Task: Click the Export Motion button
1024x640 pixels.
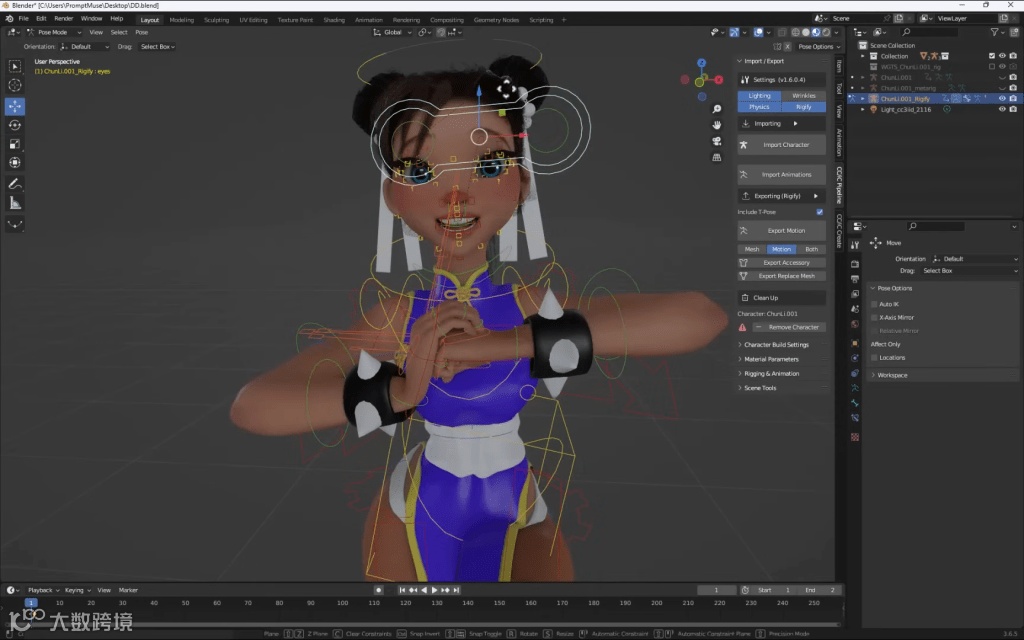Action: tap(781, 231)
